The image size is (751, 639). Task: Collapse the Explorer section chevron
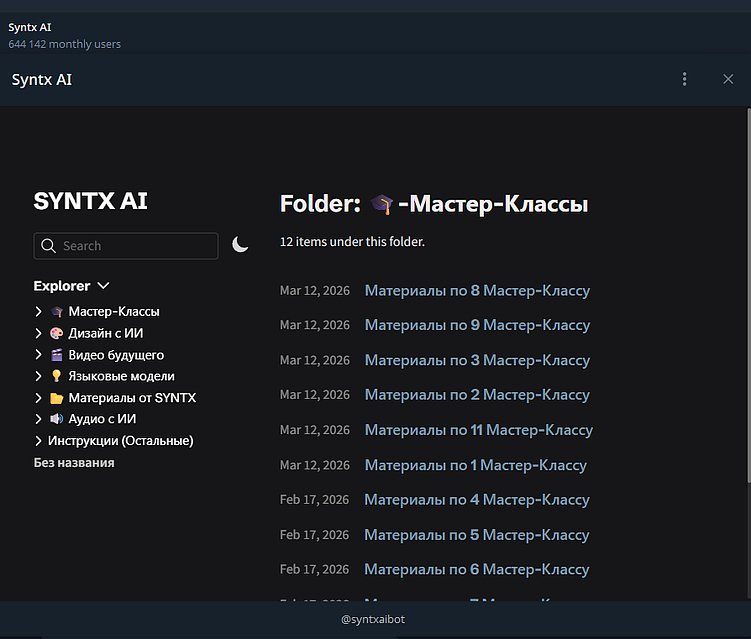point(103,286)
